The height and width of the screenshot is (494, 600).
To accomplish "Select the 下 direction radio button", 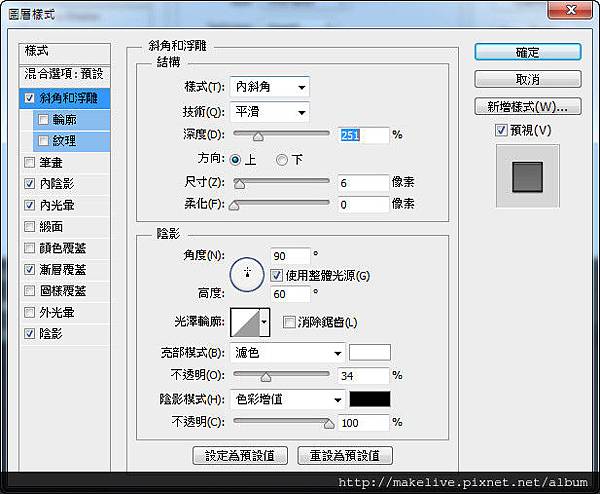I will coord(282,160).
